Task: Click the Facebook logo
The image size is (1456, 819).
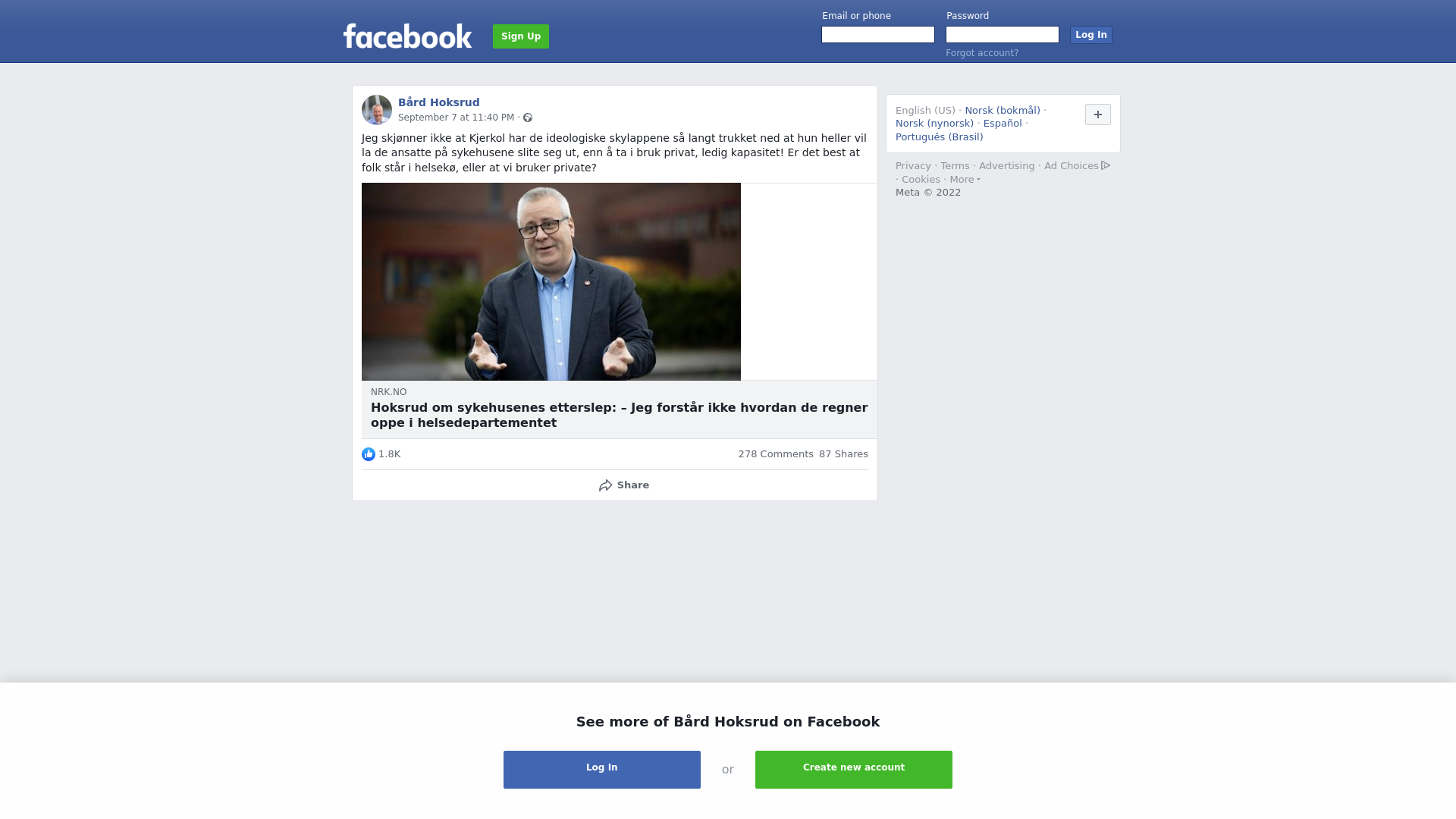Action: tap(407, 36)
